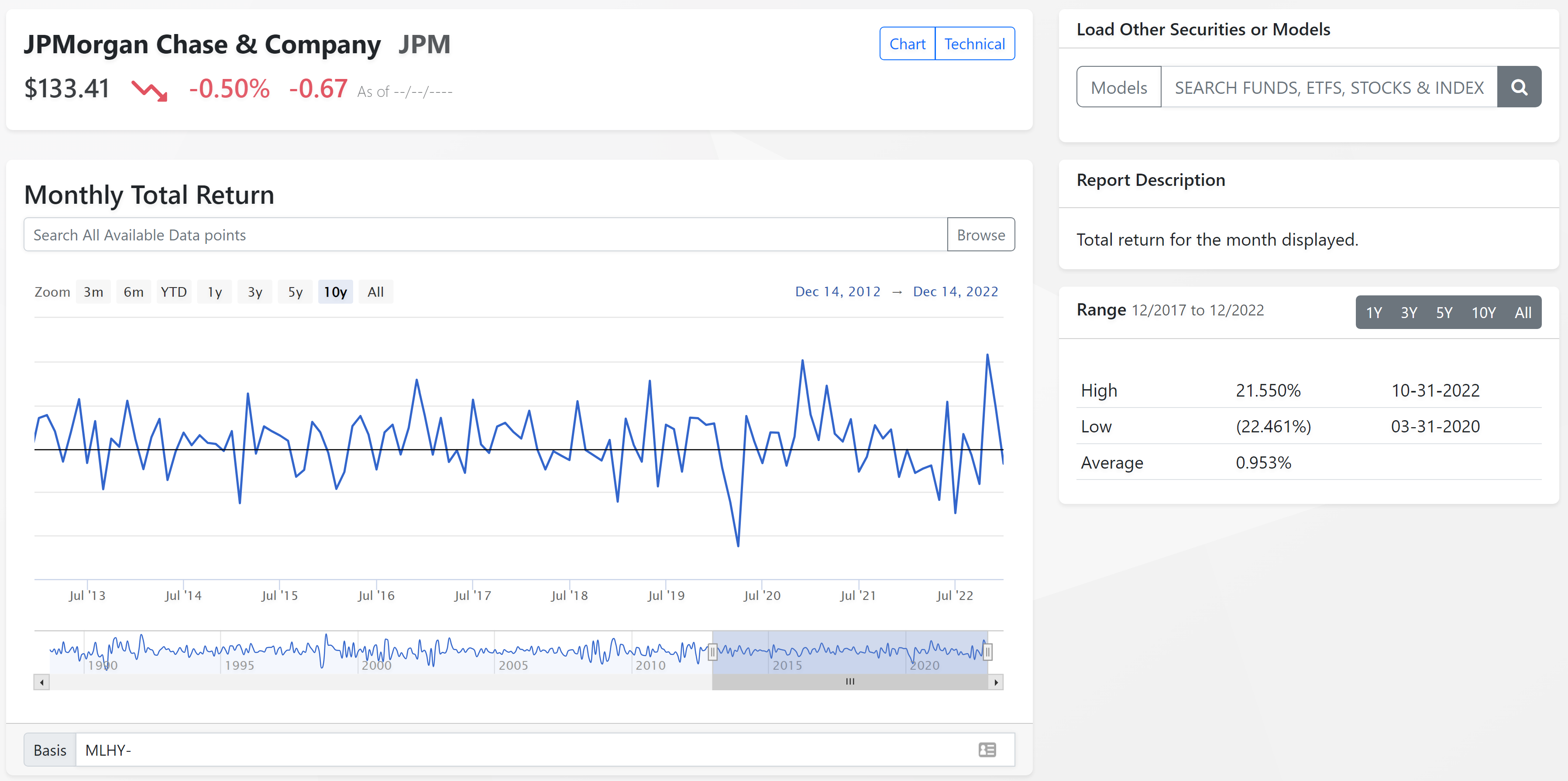Switch to the Technical tab
The height and width of the screenshot is (781, 1568).
(x=974, y=44)
